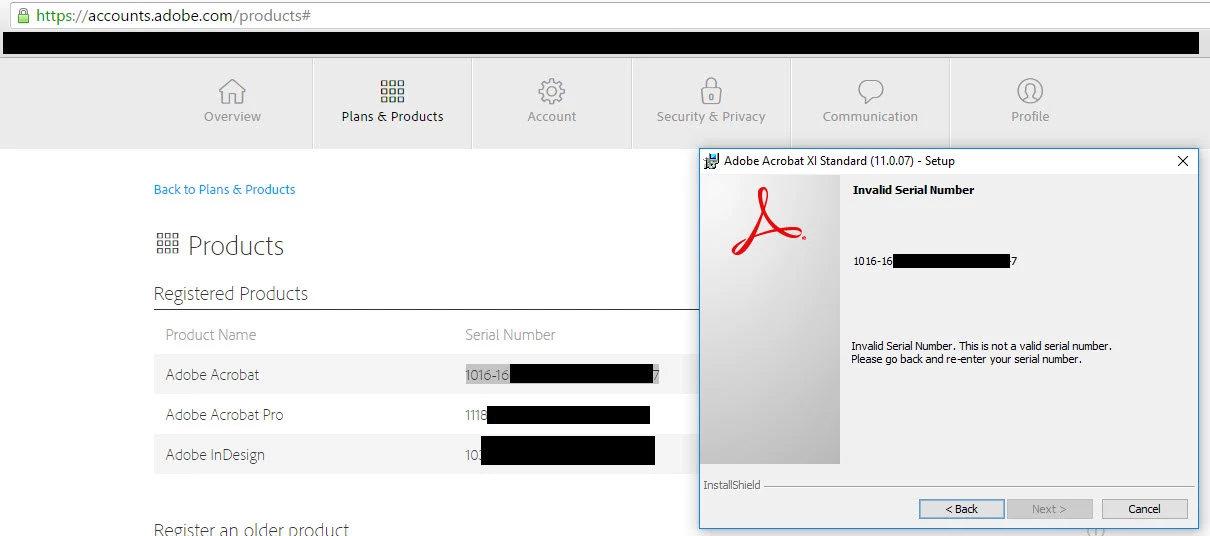
Task: Select the Adobe Acrobat product row name
Action: 212,375
